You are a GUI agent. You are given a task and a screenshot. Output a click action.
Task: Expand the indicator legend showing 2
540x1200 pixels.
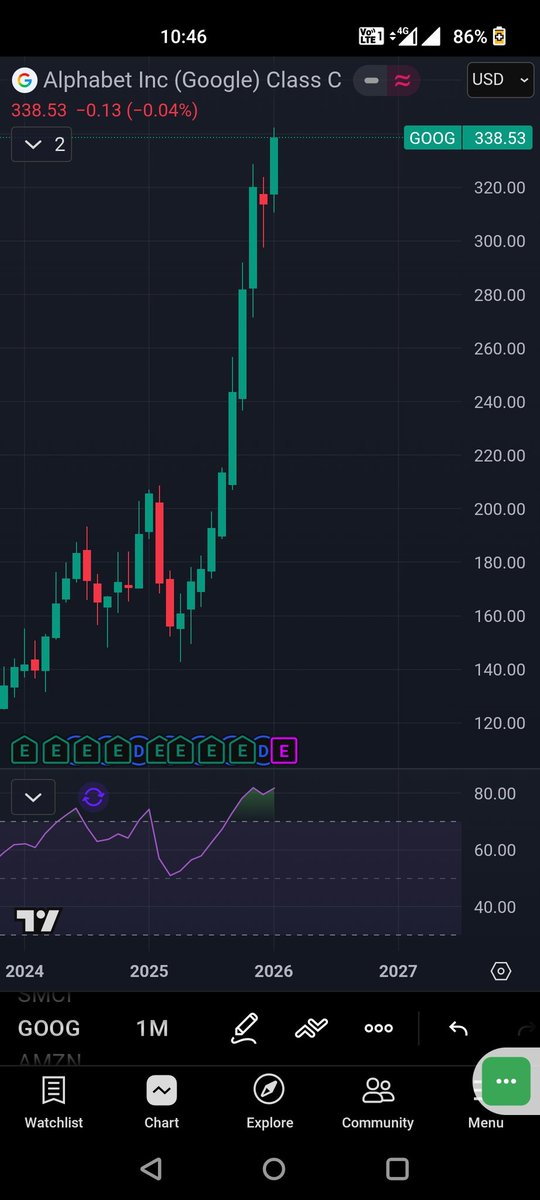click(41, 145)
